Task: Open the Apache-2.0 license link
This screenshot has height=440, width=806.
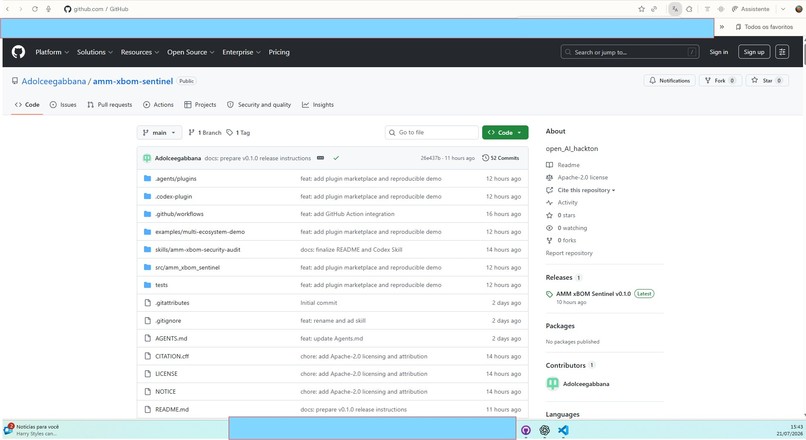Action: click(x=582, y=177)
